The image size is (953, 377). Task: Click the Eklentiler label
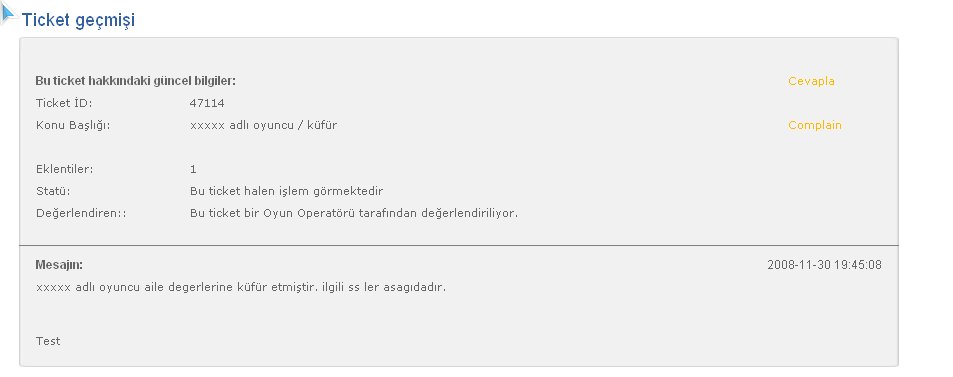point(64,169)
